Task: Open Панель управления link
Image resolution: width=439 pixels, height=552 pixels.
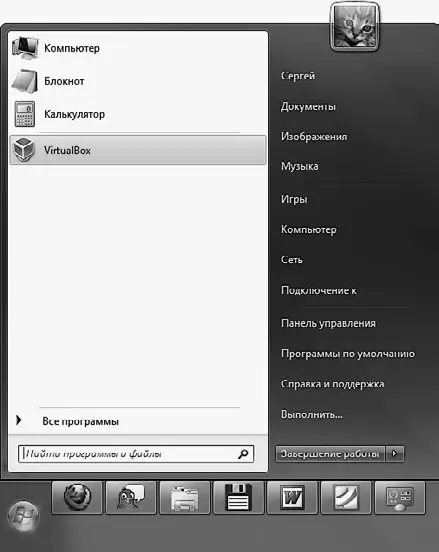Action: tap(328, 323)
